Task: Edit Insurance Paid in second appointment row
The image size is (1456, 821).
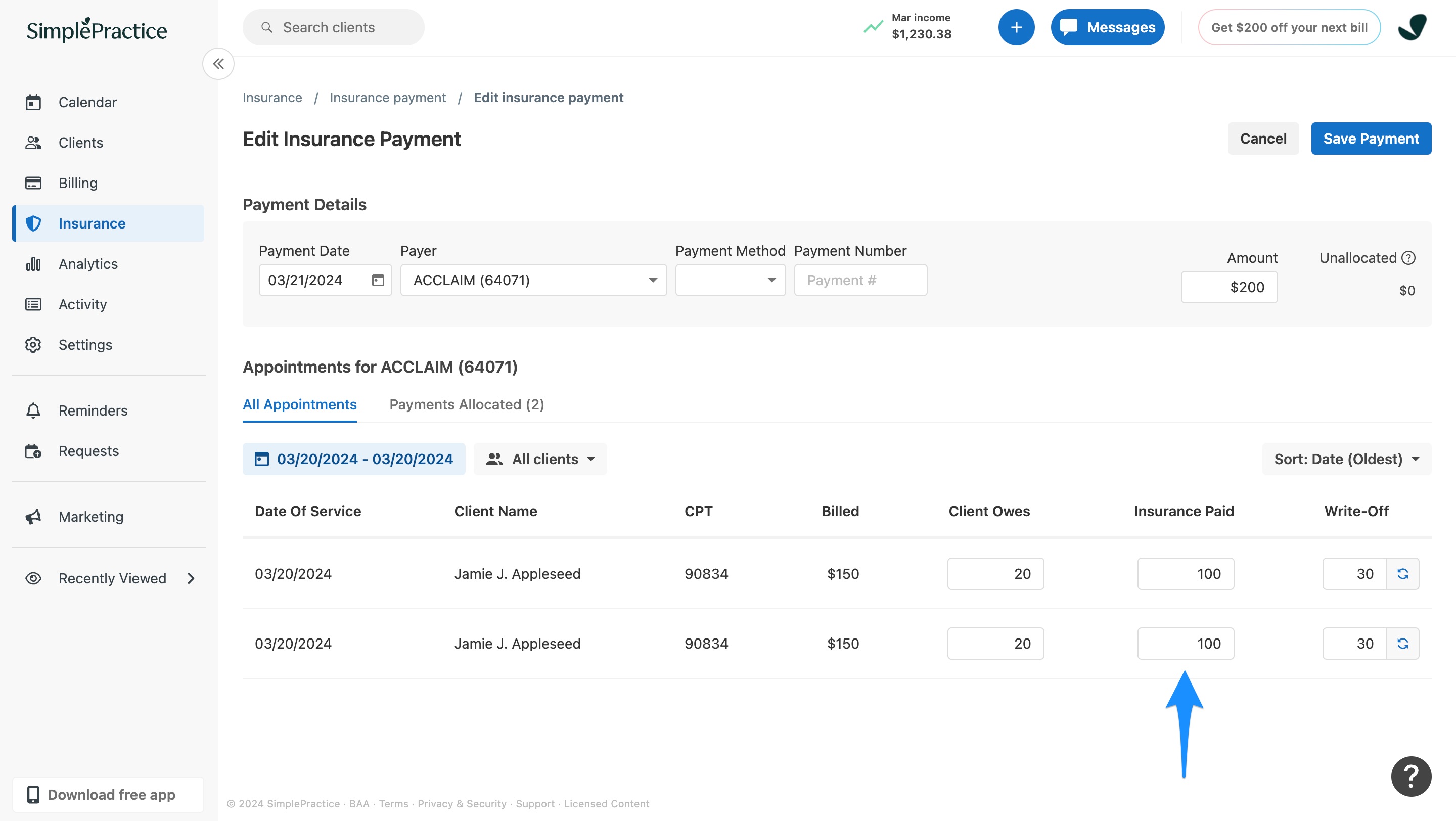Action: pos(1185,643)
